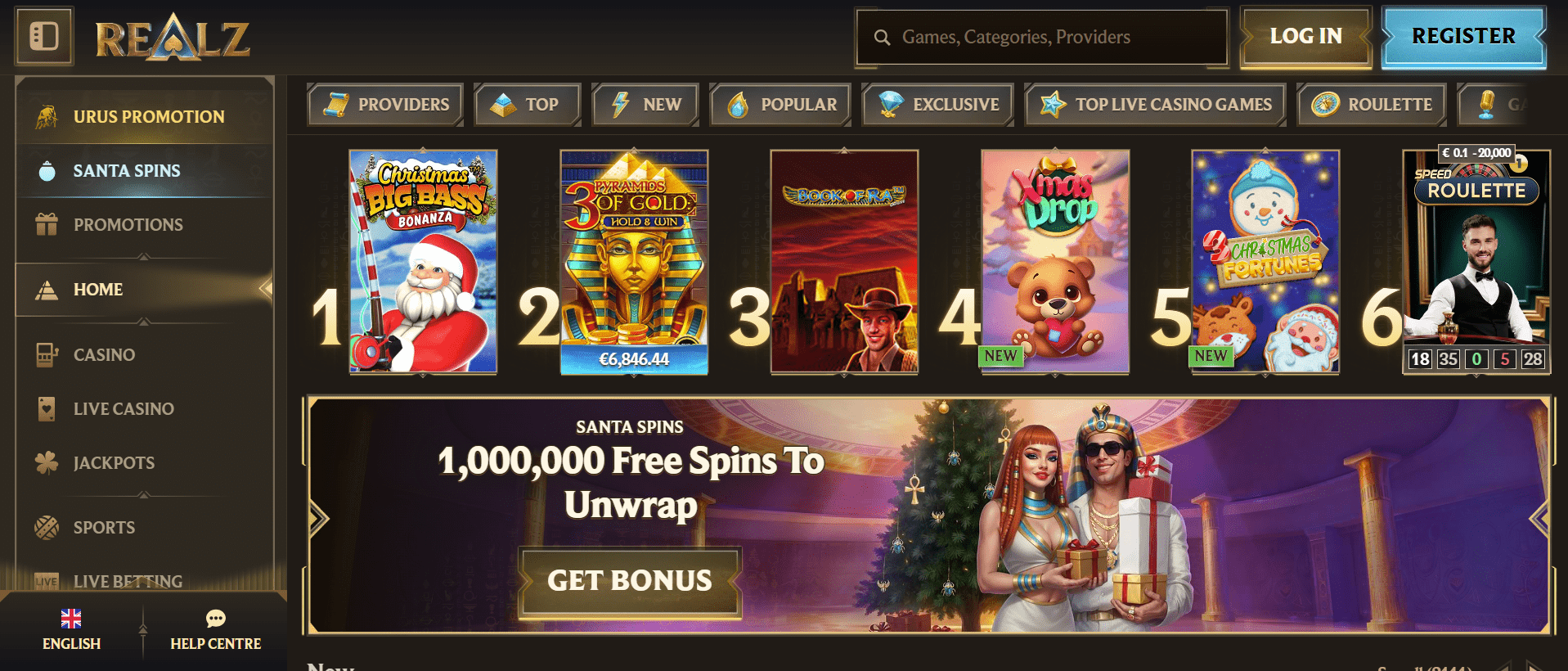Collapse the sidebar with the panel toggle icon
The image size is (1568, 671).
click(x=44, y=36)
